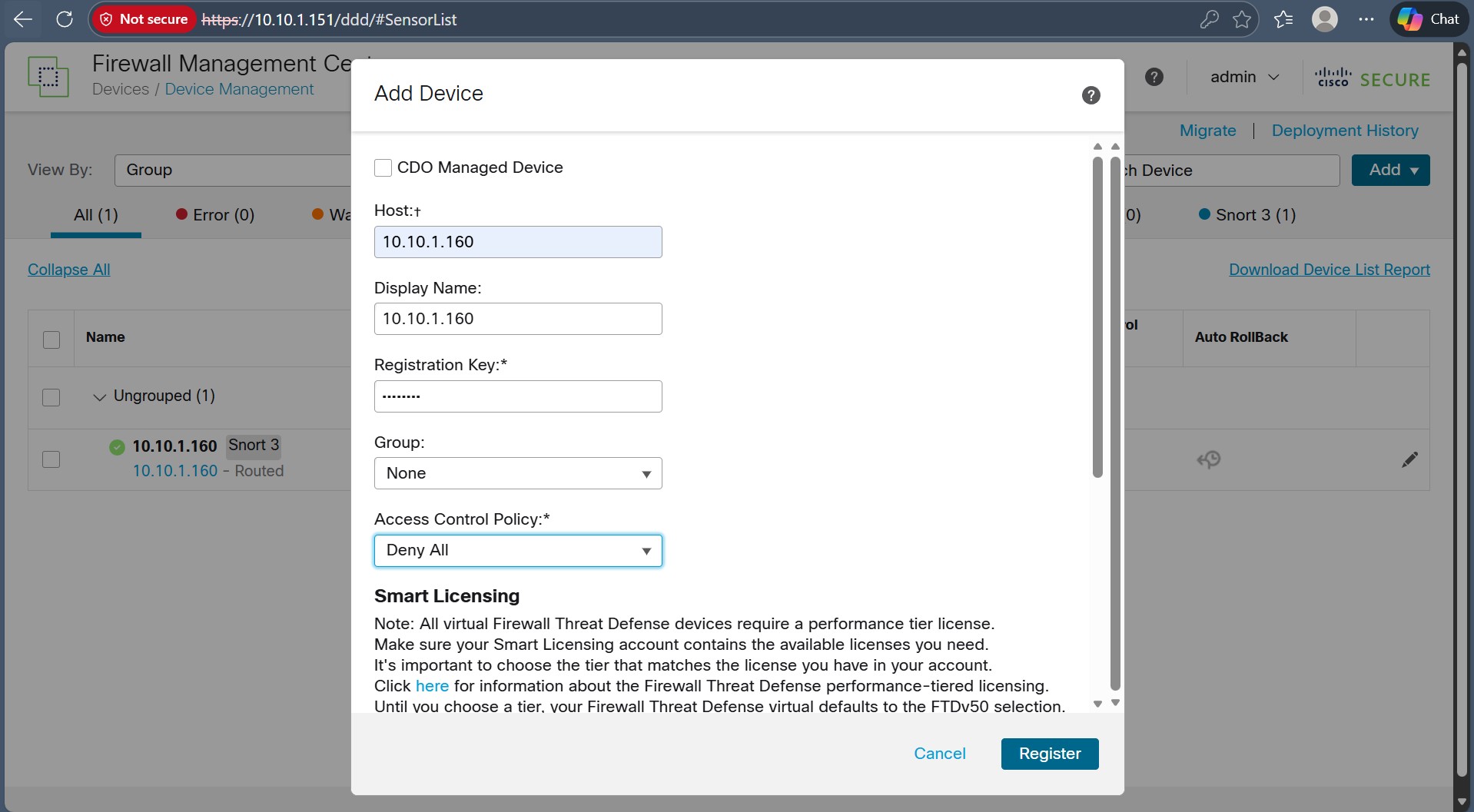This screenshot has width=1474, height=812.
Task: Click the help question mark in header
Action: click(1154, 77)
